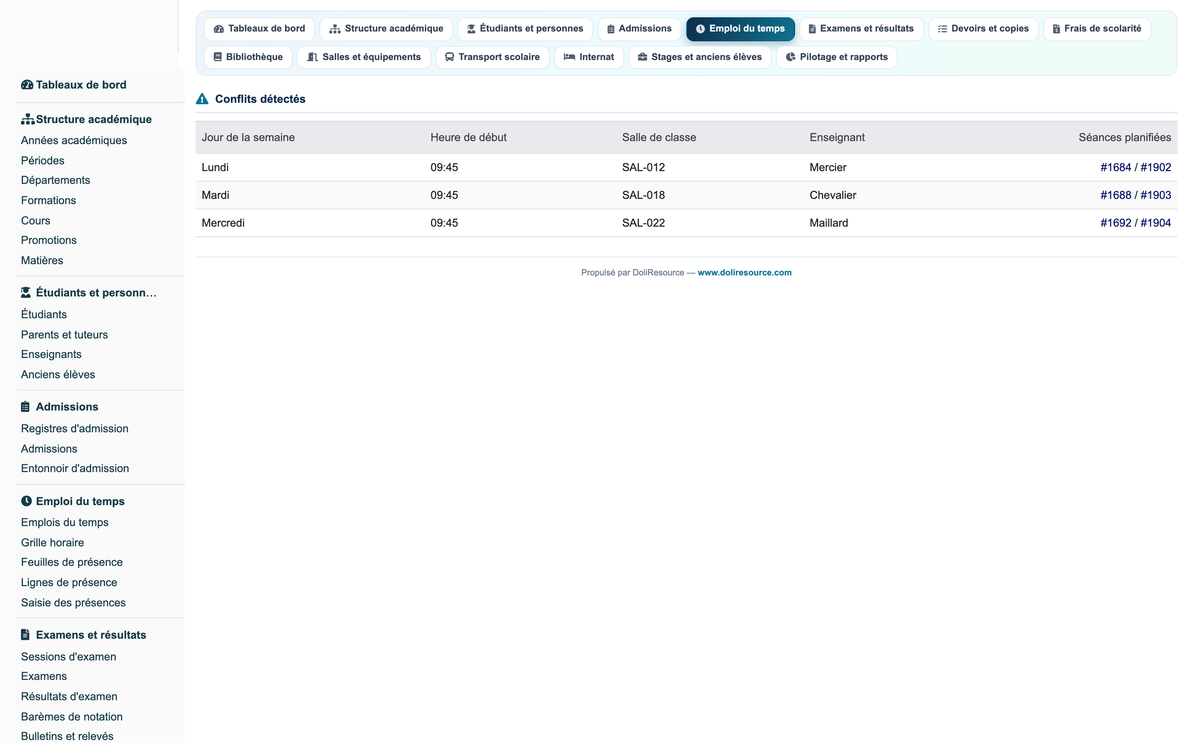
Task: Click the checklist icon in Devoirs et copies tab
Action: coord(943,29)
